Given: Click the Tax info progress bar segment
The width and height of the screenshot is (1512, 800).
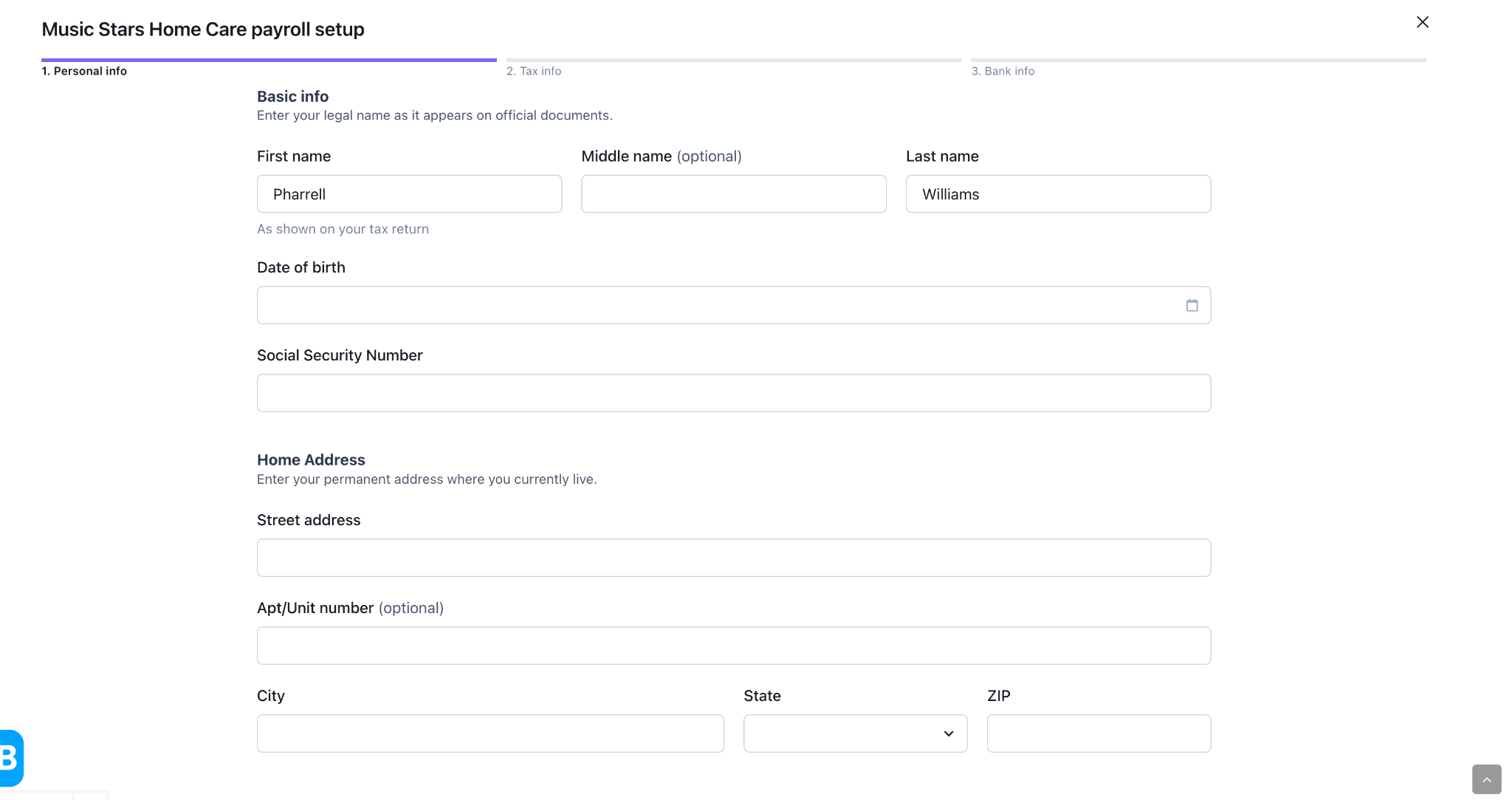Looking at the screenshot, I should tap(733, 60).
